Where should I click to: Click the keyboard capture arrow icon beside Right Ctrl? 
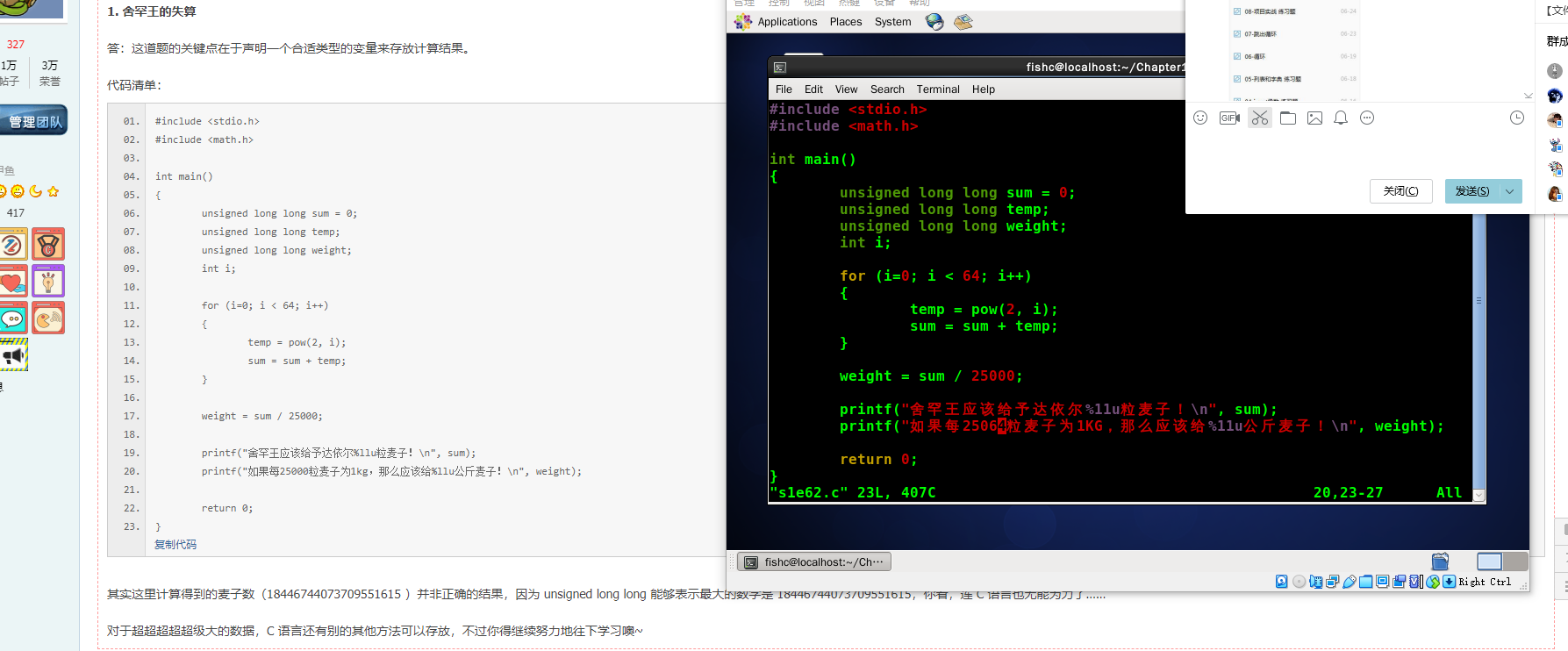click(x=1449, y=582)
